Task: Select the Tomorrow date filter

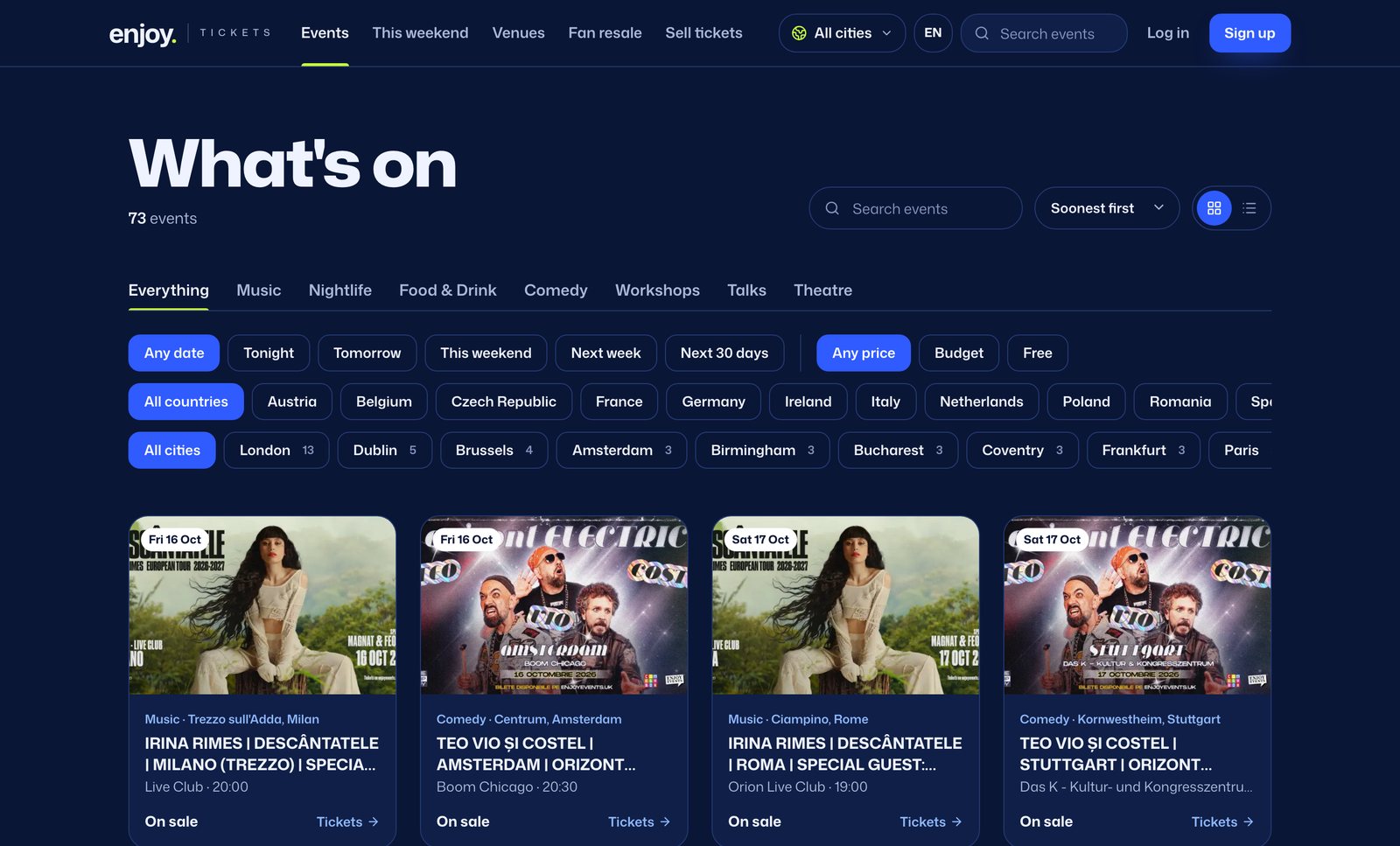Action: click(x=367, y=353)
